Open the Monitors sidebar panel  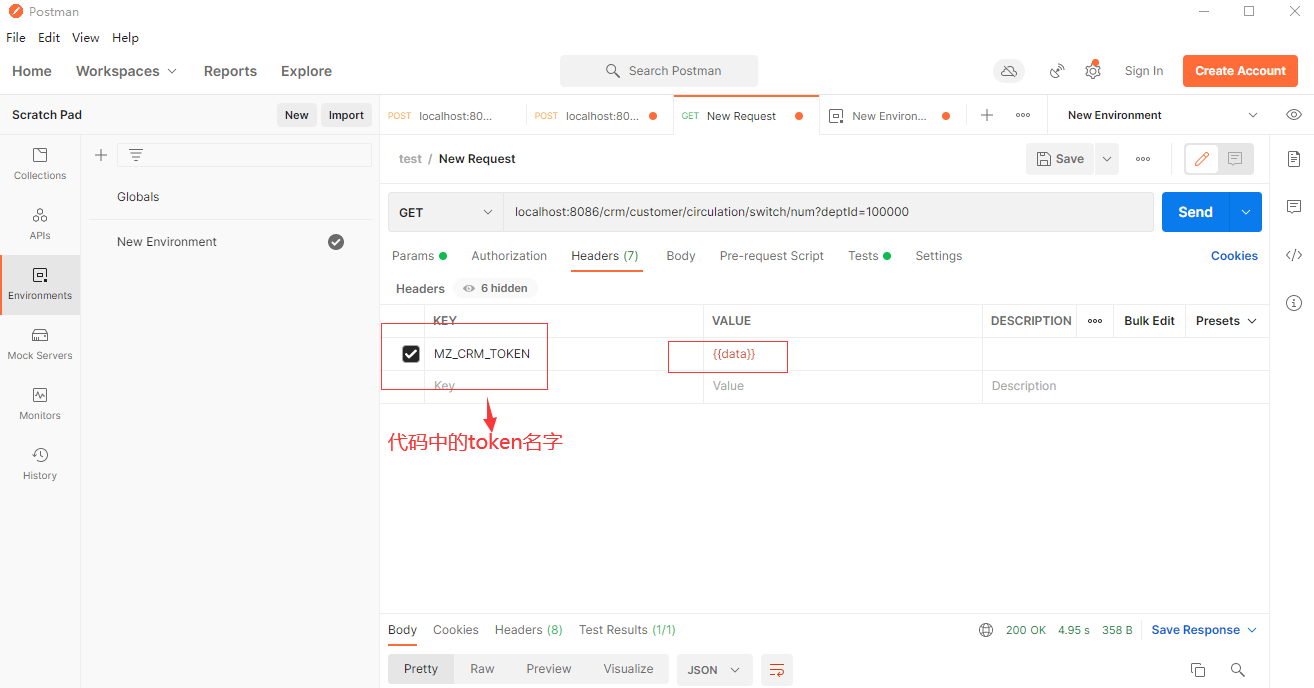coord(40,404)
